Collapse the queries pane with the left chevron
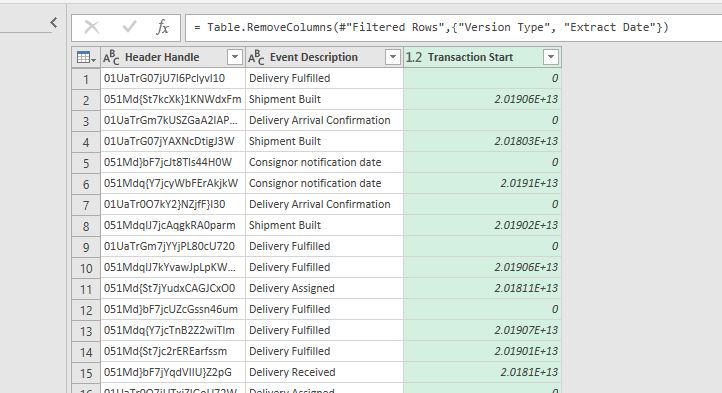This screenshot has width=722, height=393. pyautogui.click(x=54, y=22)
